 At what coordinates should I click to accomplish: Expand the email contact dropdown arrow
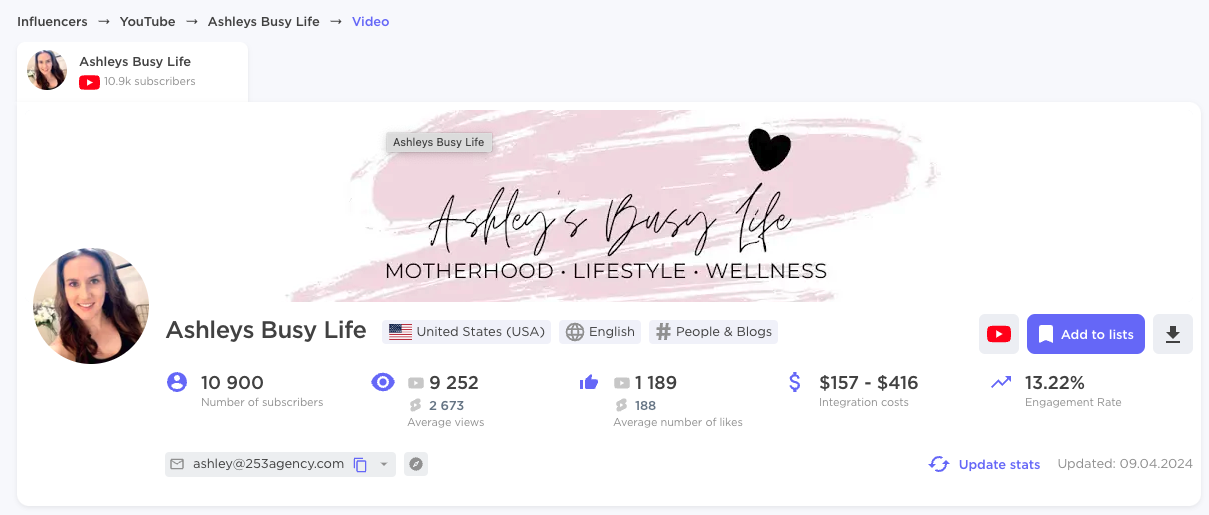[x=384, y=464]
